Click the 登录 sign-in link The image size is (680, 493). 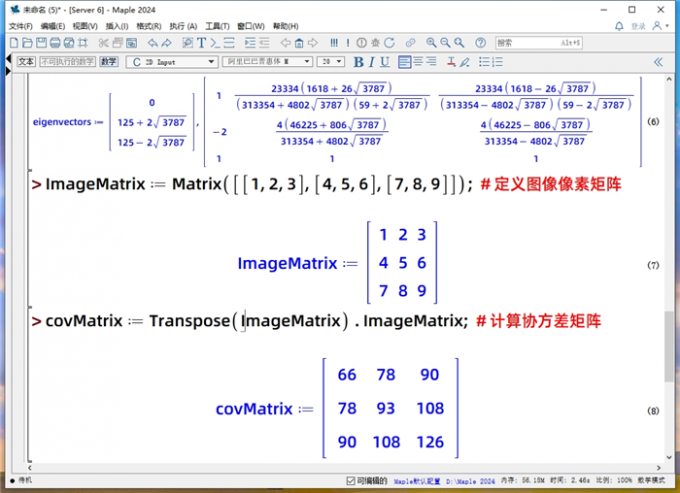coord(638,26)
